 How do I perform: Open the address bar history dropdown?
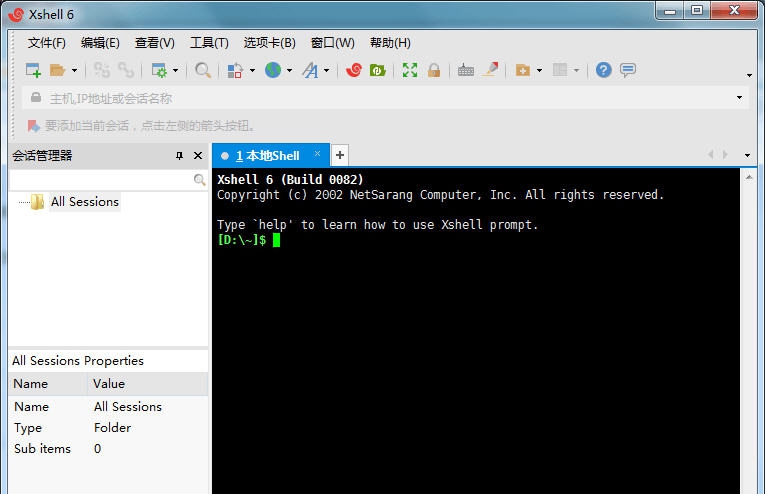click(740, 98)
